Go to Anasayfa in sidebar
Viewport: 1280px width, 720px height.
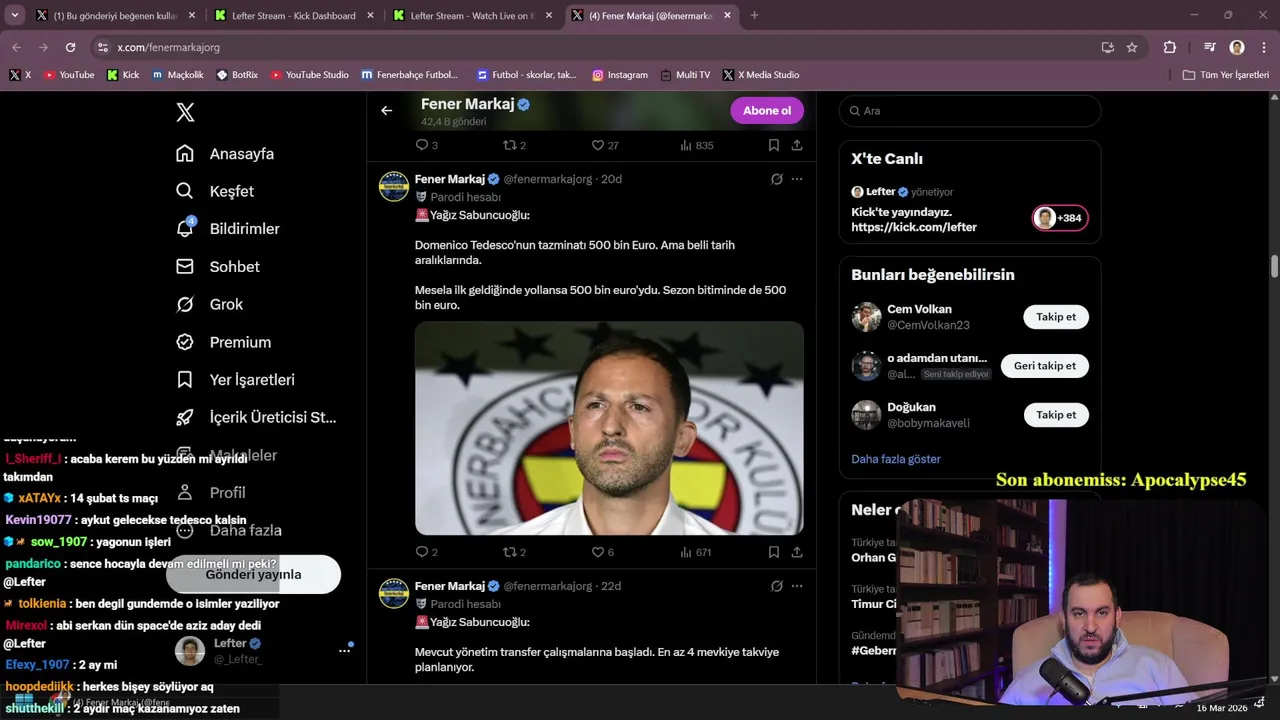(x=225, y=154)
